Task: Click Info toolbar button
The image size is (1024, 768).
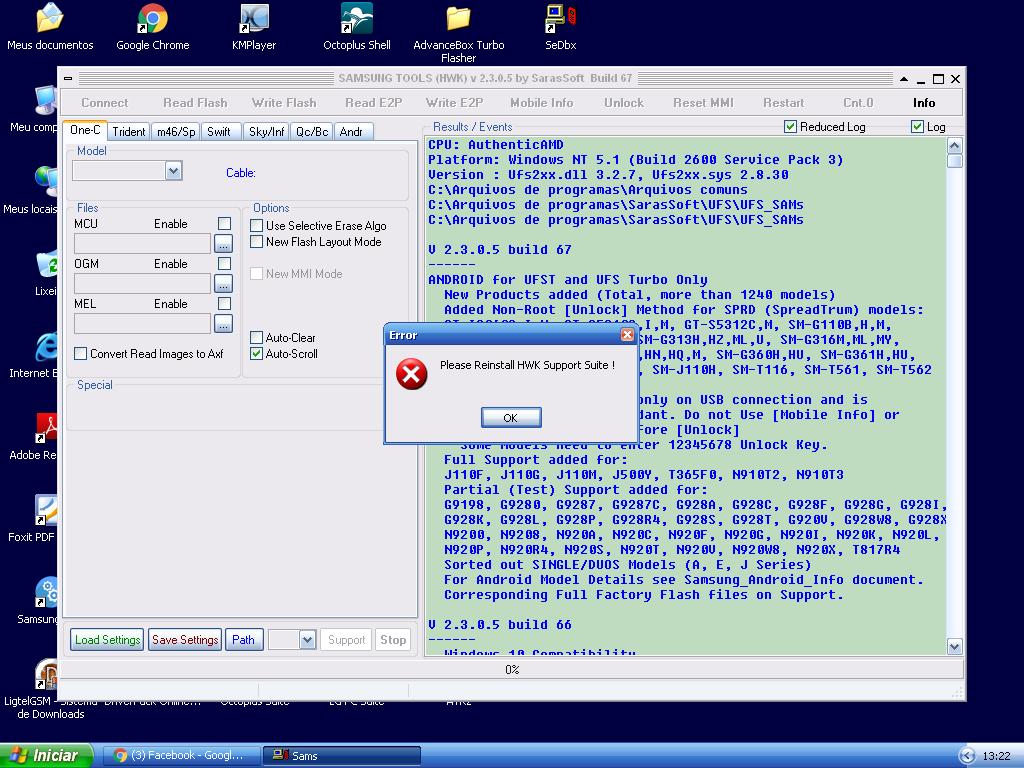Action: click(x=923, y=103)
